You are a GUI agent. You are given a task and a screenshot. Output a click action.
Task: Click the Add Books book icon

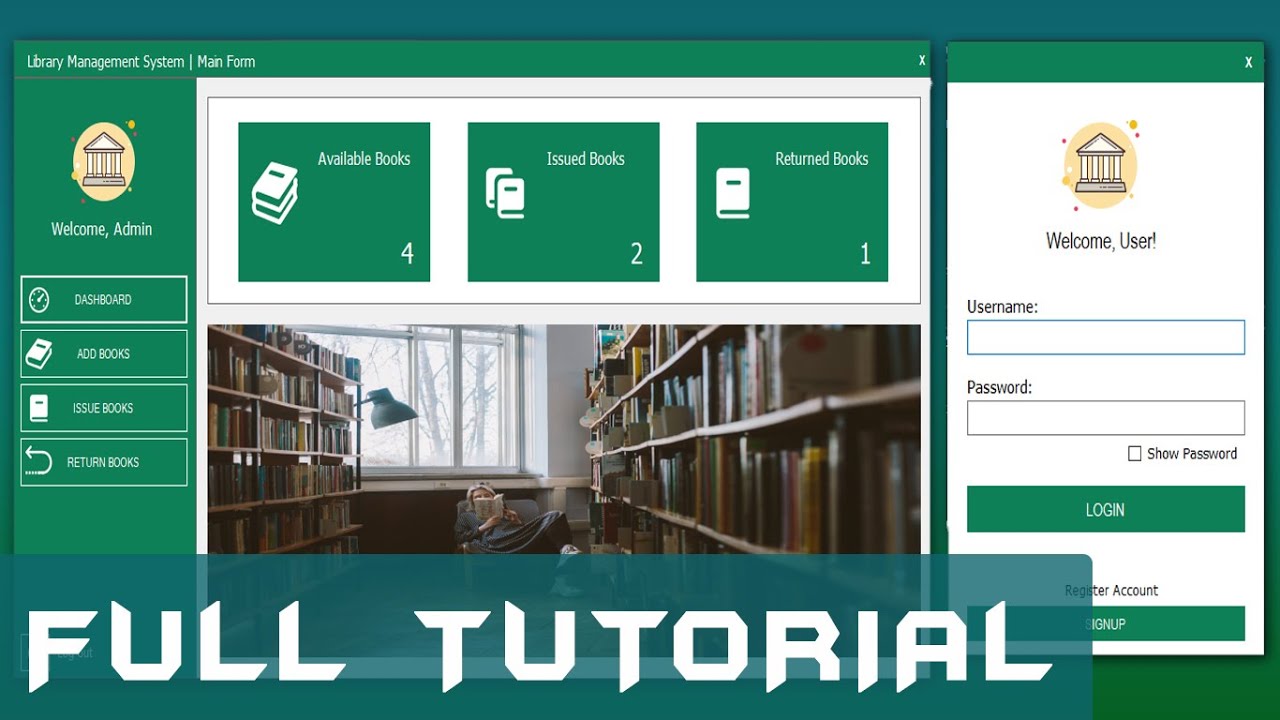point(39,353)
